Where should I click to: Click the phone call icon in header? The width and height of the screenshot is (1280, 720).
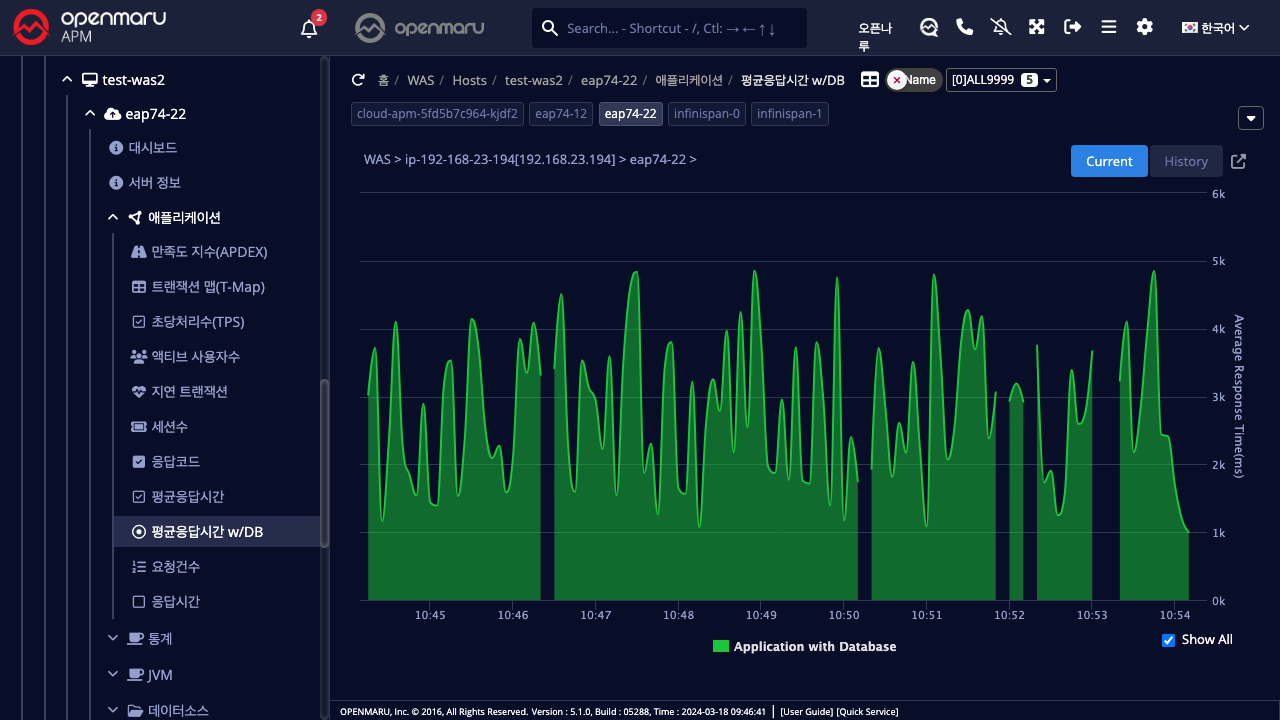point(965,27)
